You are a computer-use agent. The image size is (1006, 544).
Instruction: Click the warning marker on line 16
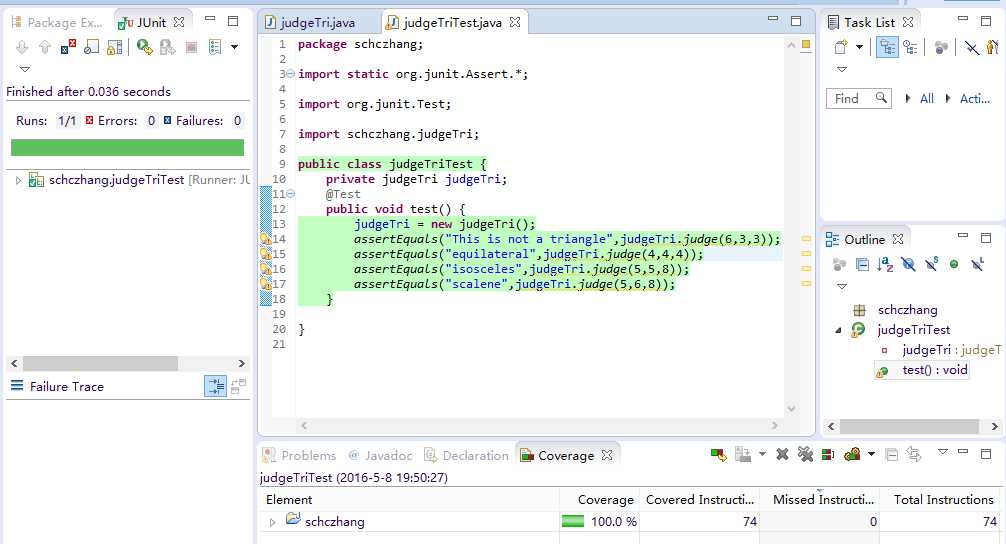(x=266, y=269)
